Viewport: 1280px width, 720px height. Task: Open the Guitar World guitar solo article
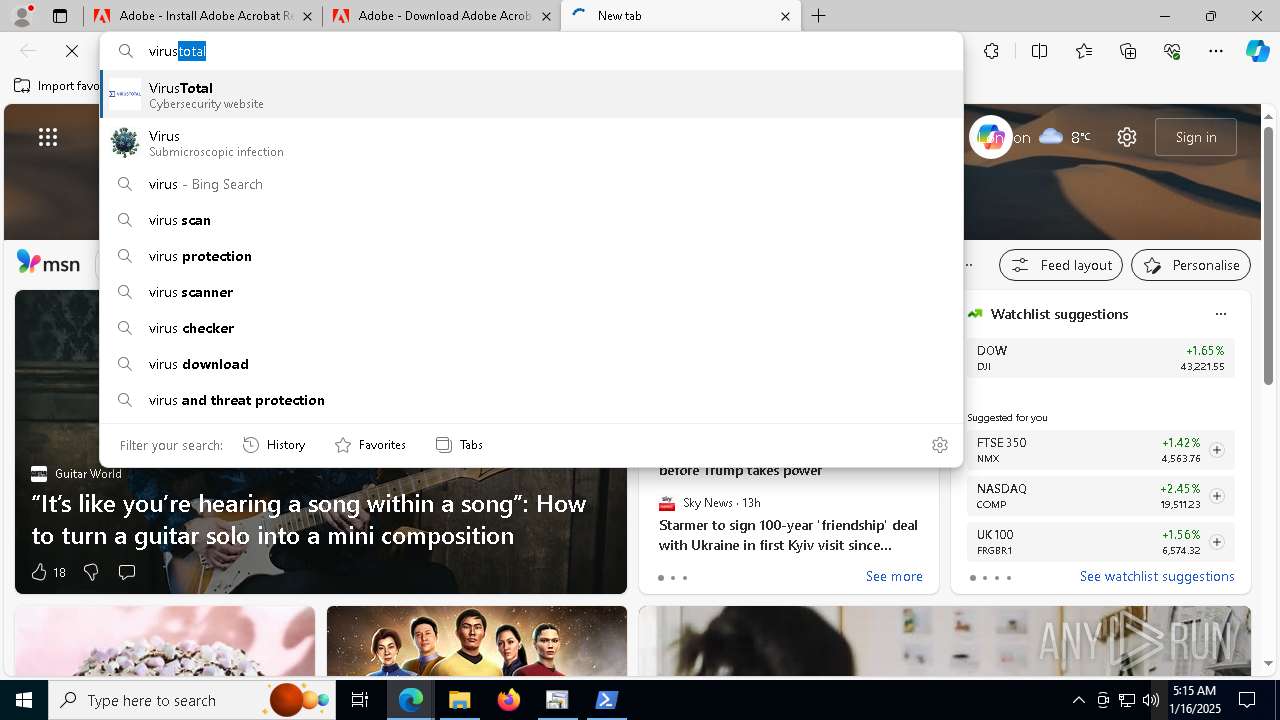point(308,520)
